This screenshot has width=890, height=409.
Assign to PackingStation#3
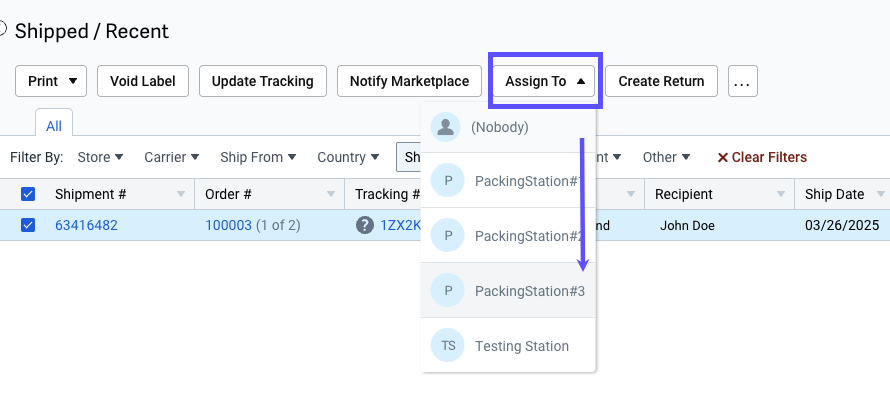click(508, 290)
